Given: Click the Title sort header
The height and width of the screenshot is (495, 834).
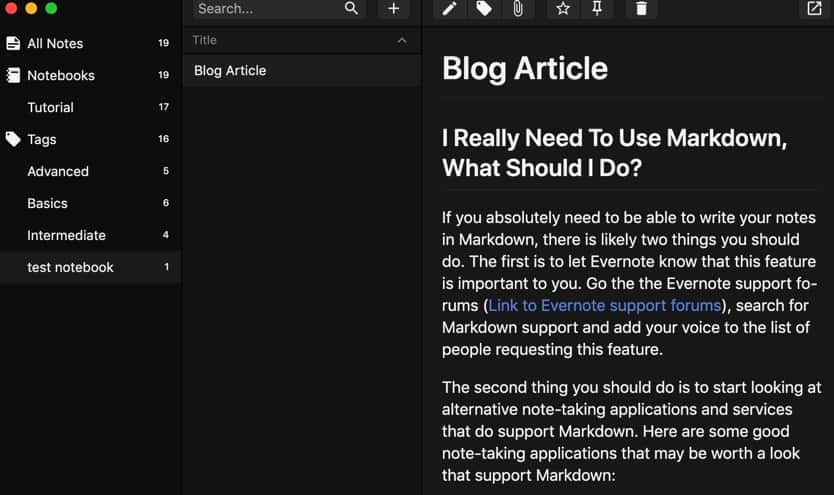Looking at the screenshot, I should (204, 40).
